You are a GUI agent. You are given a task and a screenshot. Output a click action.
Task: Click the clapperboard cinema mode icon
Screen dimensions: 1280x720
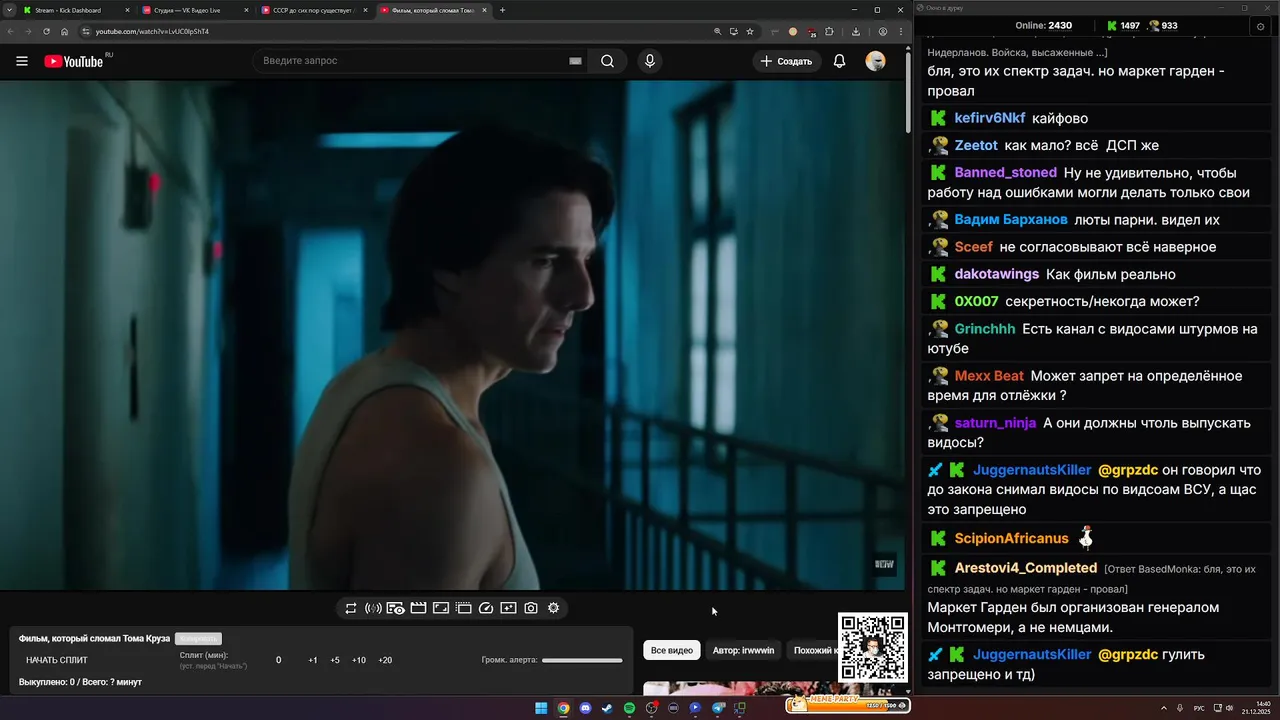point(418,608)
